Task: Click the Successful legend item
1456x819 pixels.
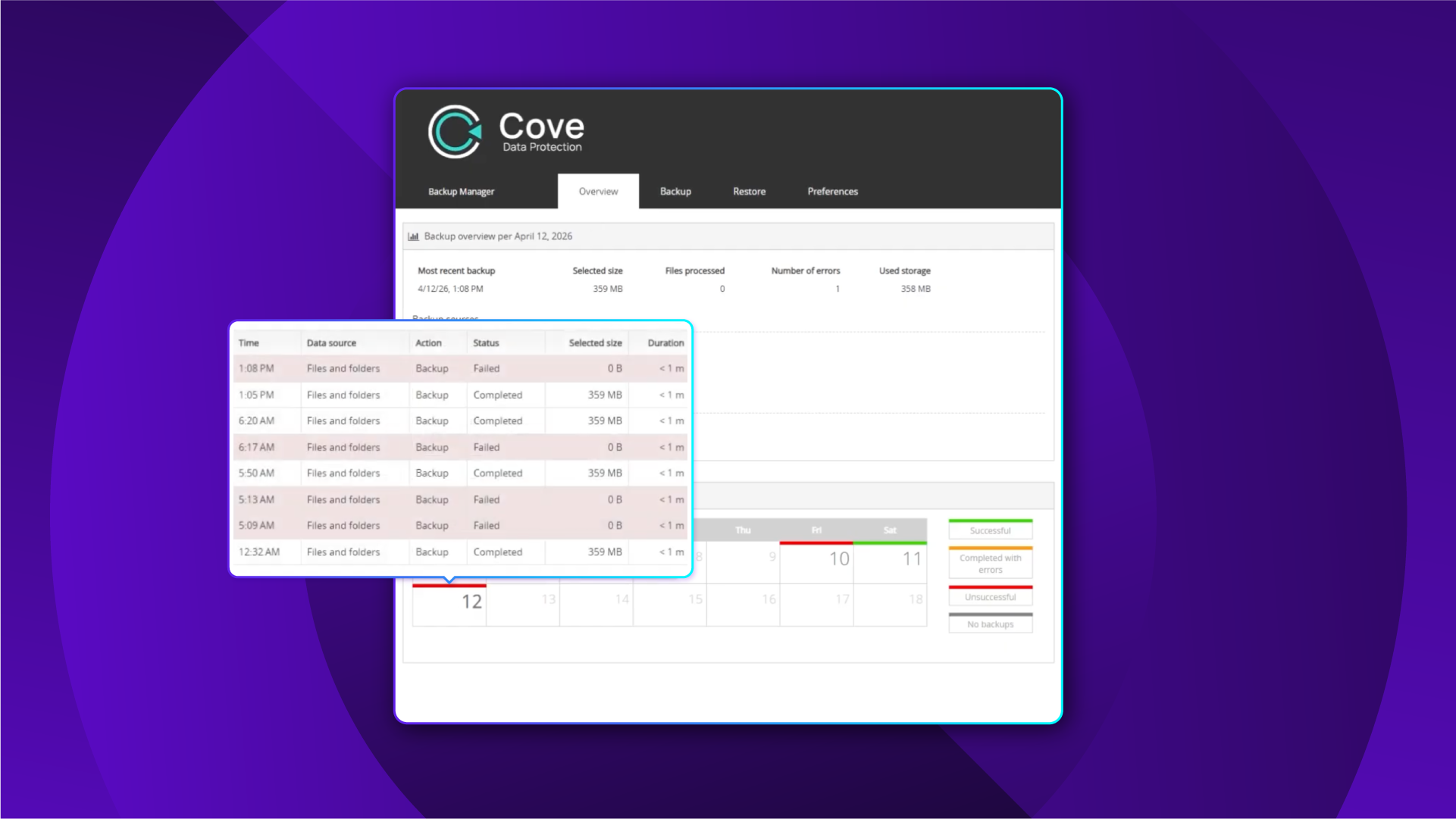Action: click(990, 530)
